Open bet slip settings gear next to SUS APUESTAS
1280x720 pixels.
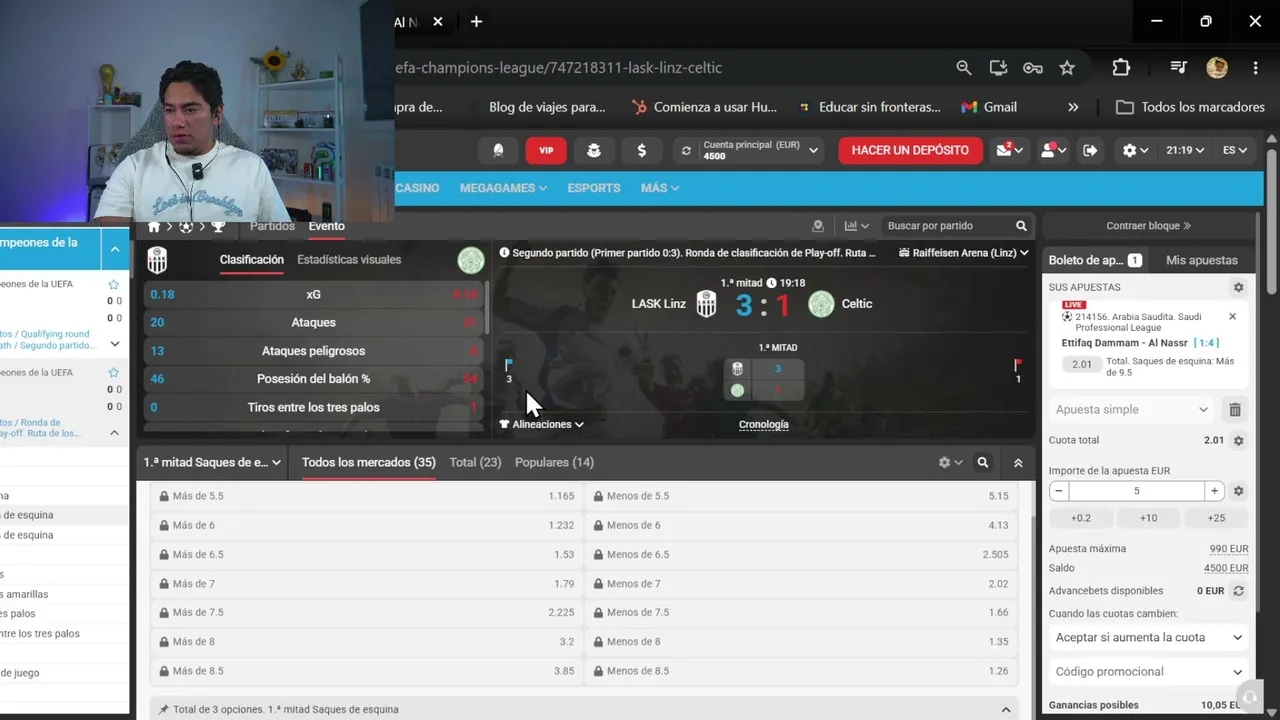click(x=1238, y=287)
